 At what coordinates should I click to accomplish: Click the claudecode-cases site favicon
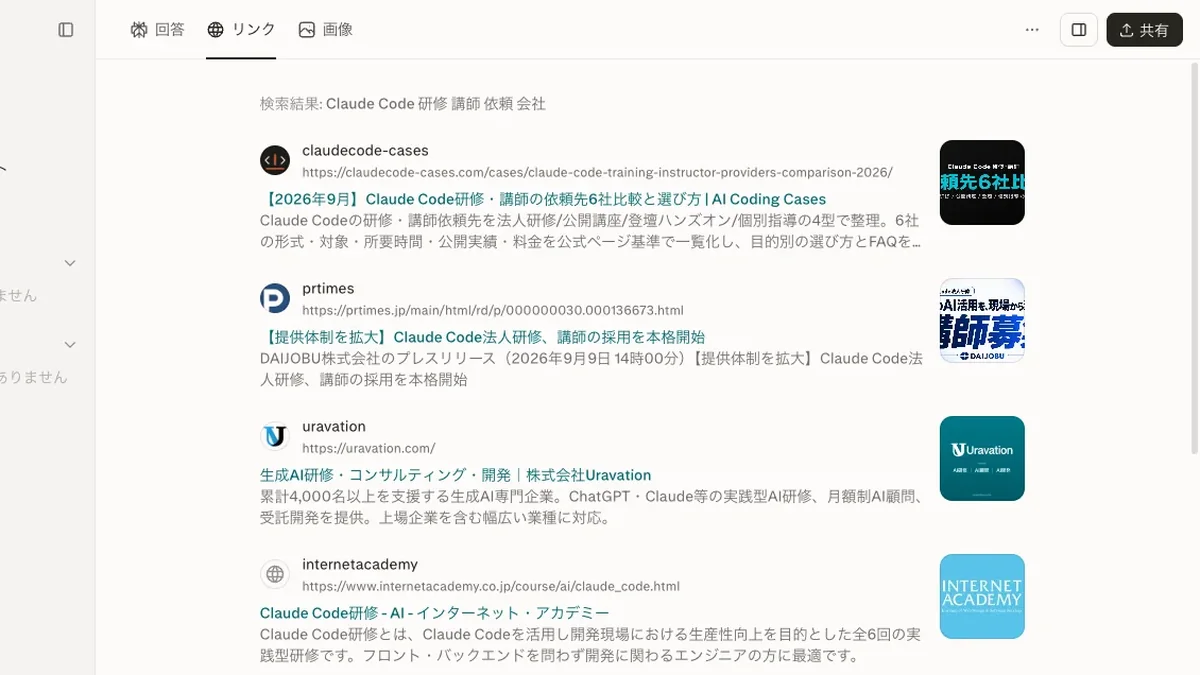point(275,160)
